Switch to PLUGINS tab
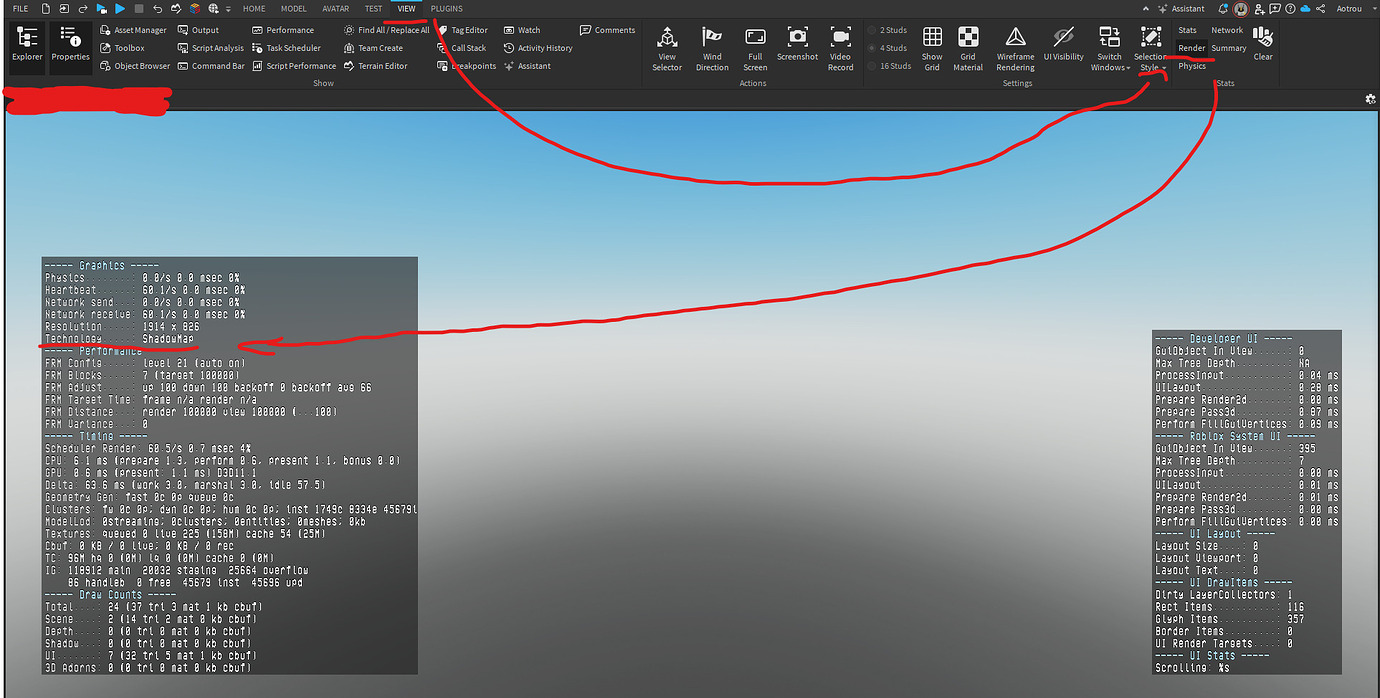Viewport: 1380px width, 698px height. pyautogui.click(x=446, y=8)
